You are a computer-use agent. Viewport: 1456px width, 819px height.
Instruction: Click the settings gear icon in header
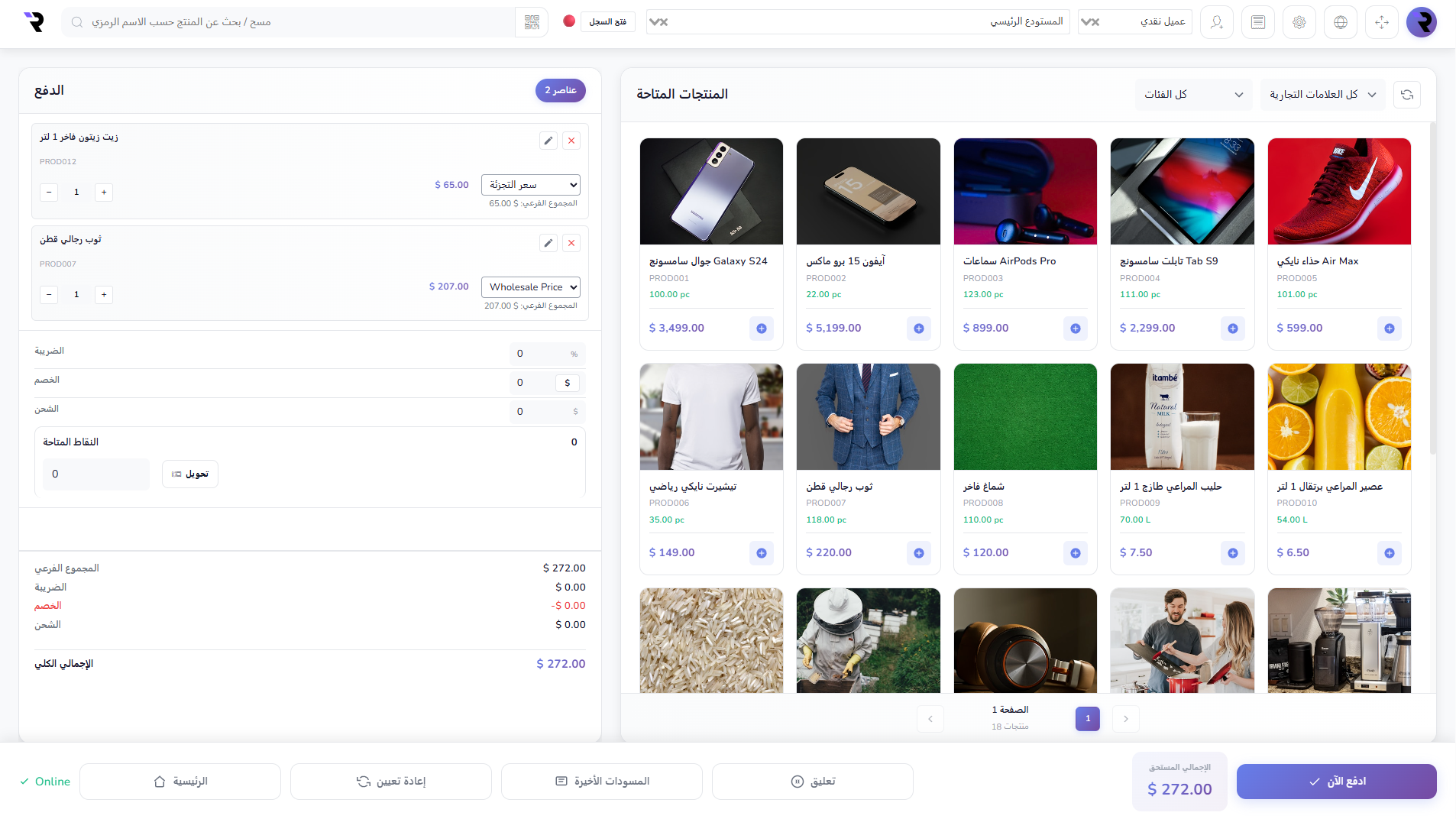point(1299,22)
